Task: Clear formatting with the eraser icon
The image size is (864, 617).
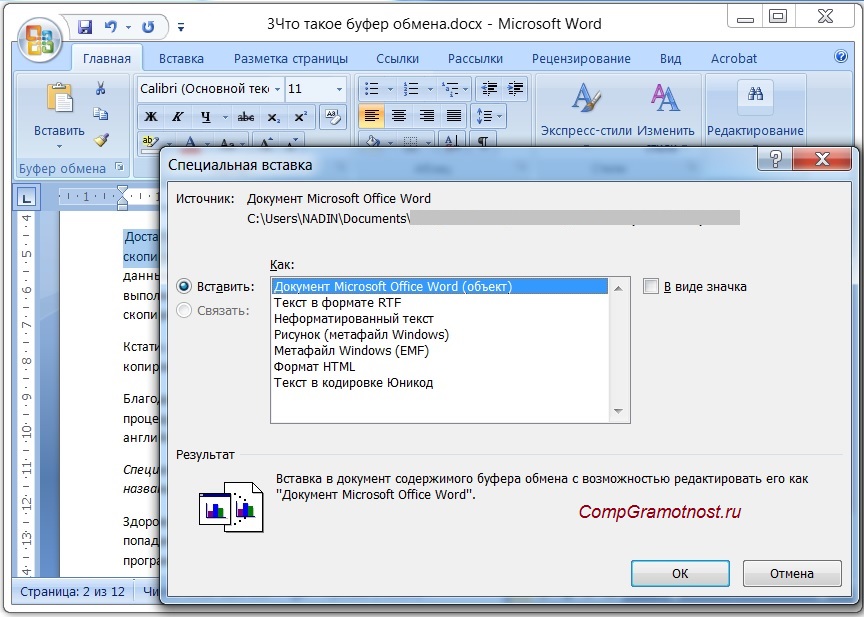Action: pyautogui.click(x=333, y=117)
